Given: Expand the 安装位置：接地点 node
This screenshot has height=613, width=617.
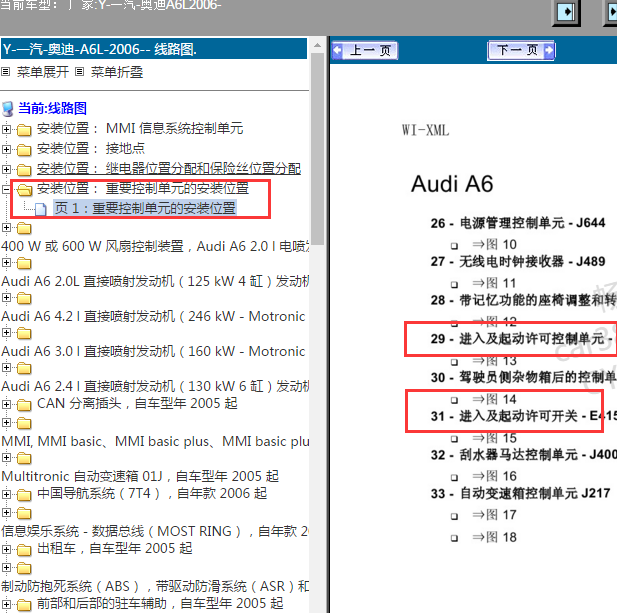Looking at the screenshot, I should click(6, 149).
